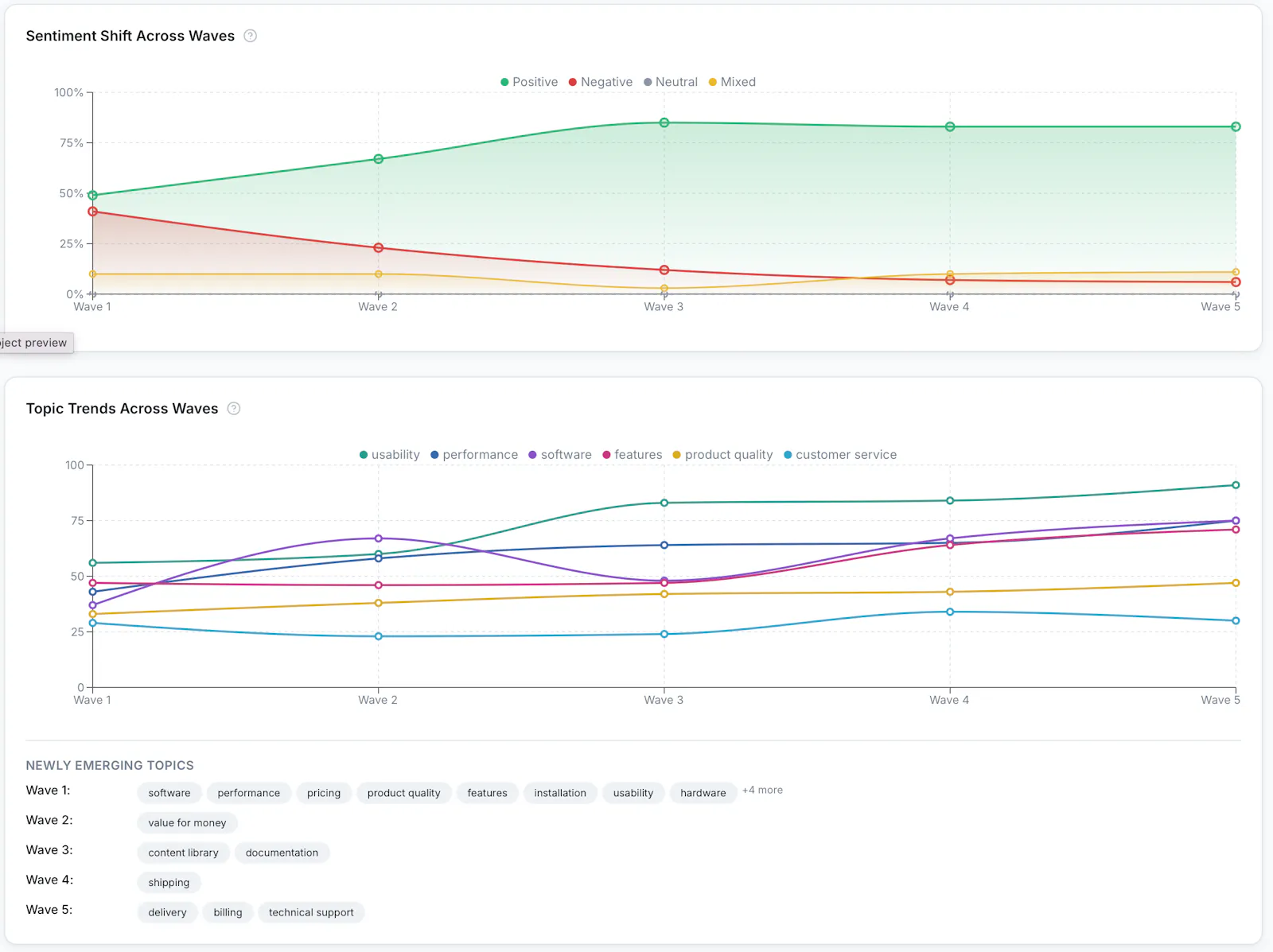Click the documentation chip

point(282,853)
